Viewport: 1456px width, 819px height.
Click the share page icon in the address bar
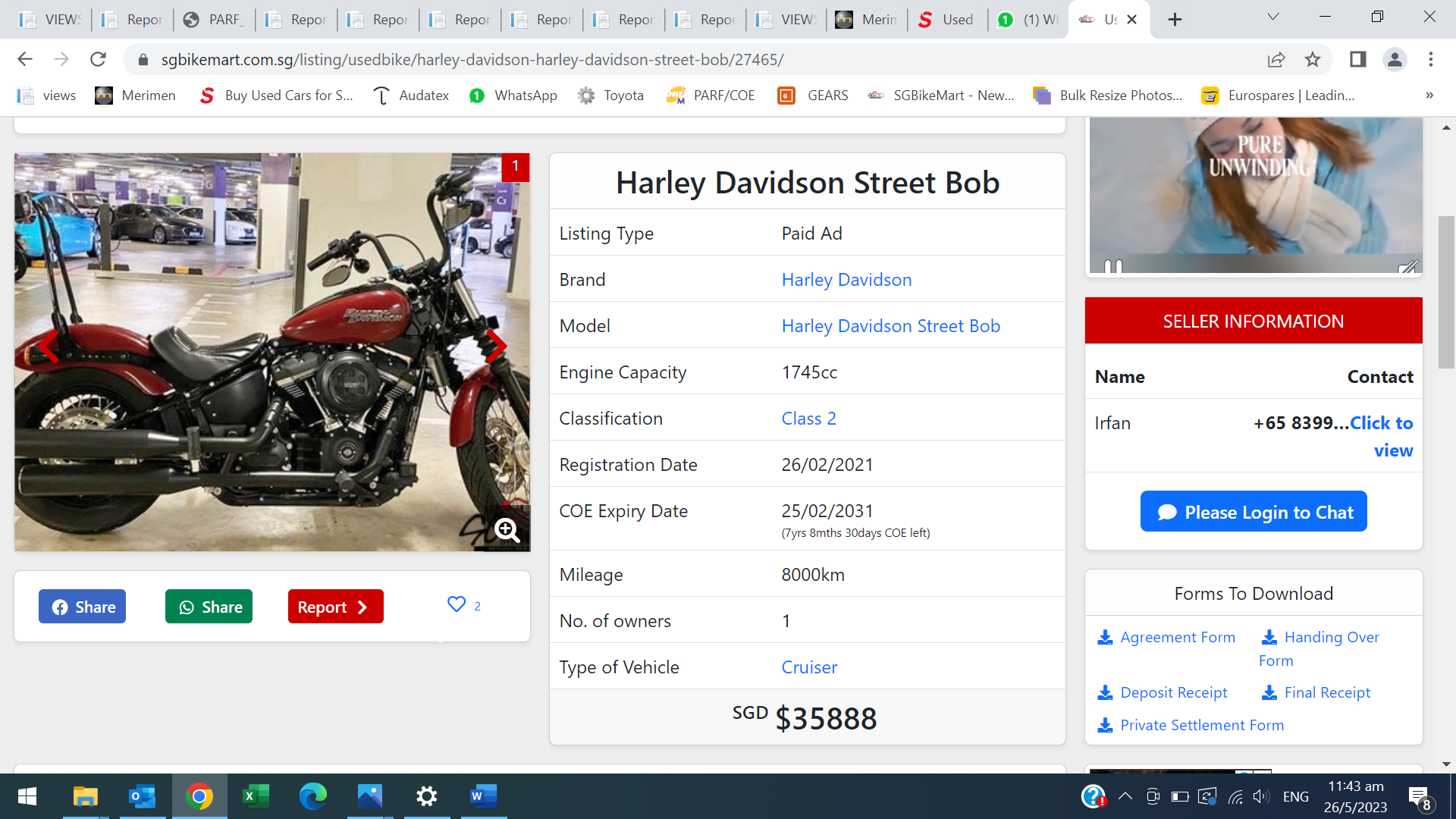coord(1276,59)
